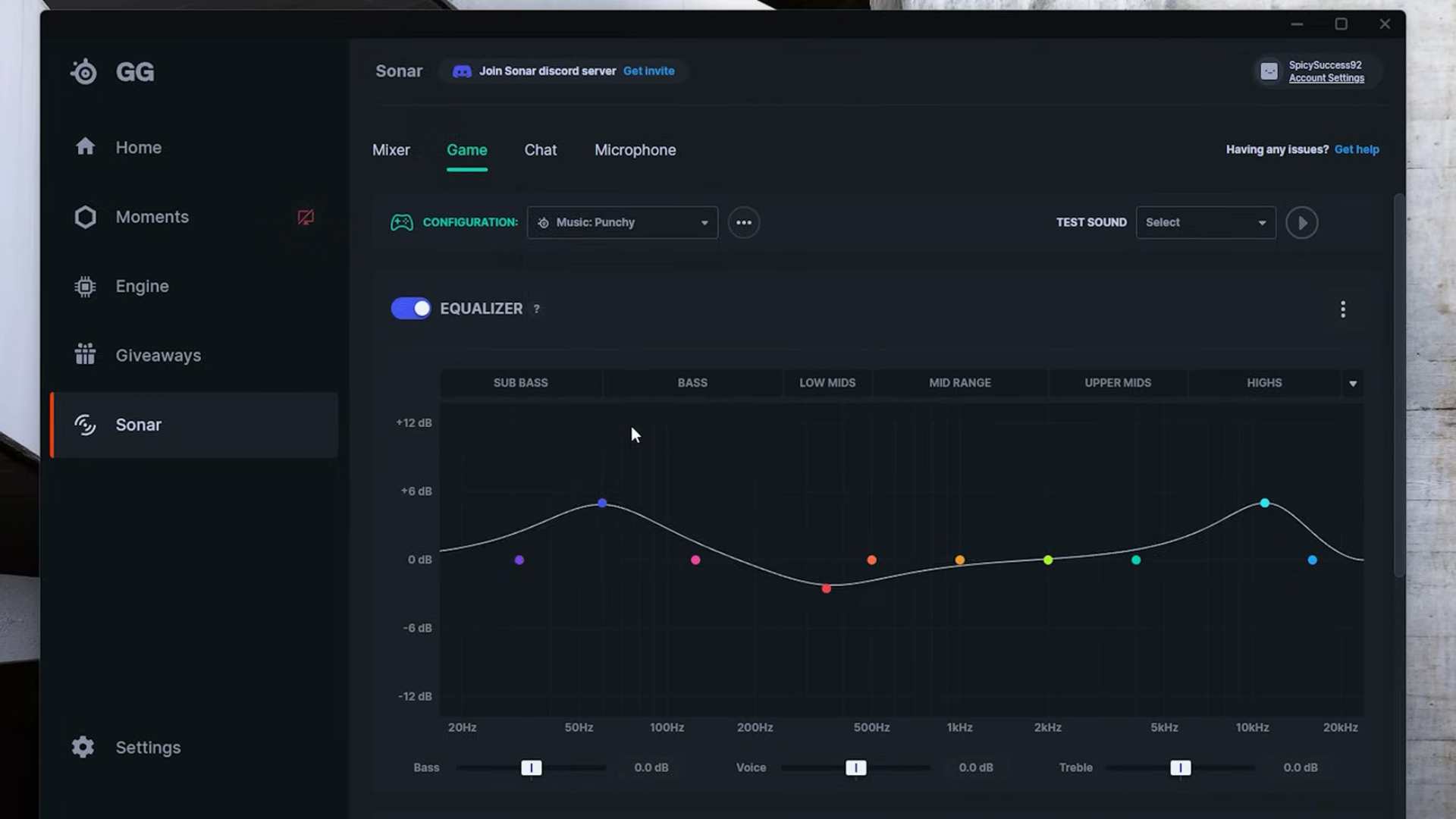Screen dimensions: 1456x819
Task: Select the light blue EQ point near 20kHz
Action: point(1313,560)
